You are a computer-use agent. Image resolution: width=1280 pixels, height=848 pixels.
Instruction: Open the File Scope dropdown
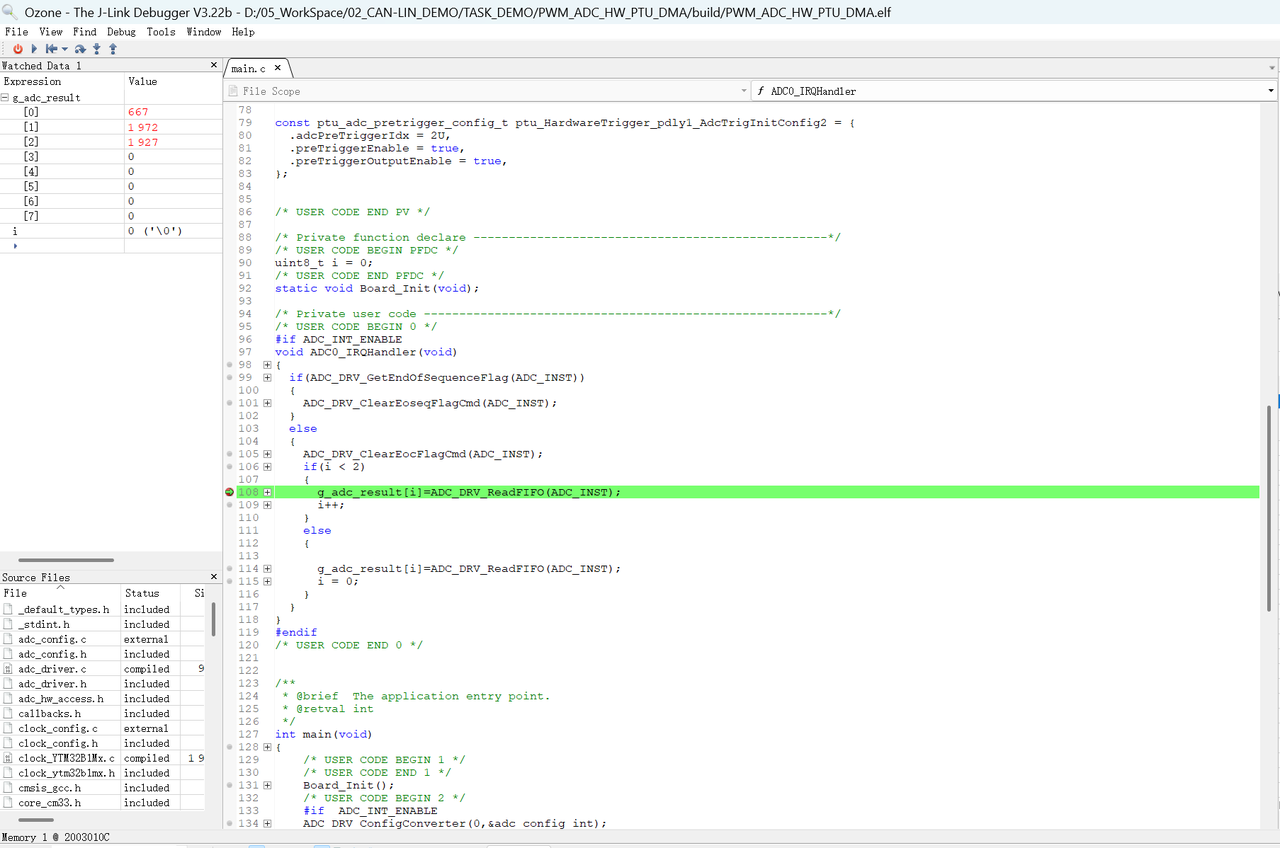[744, 91]
